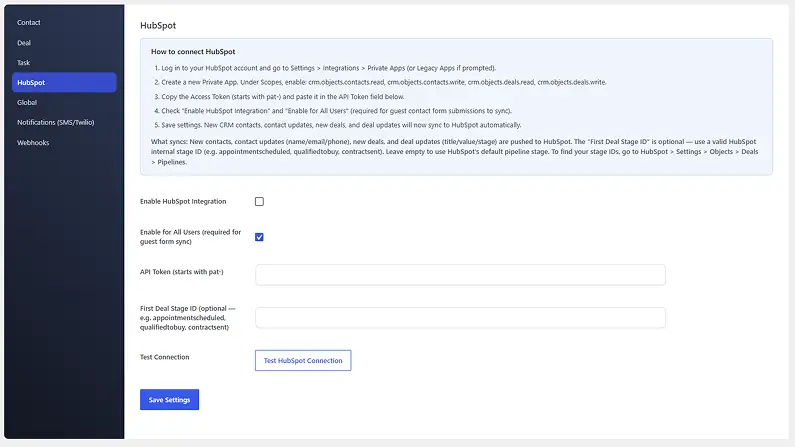
Task: Open Notifications (SMS/Twilio) settings
Action: [x=56, y=122]
